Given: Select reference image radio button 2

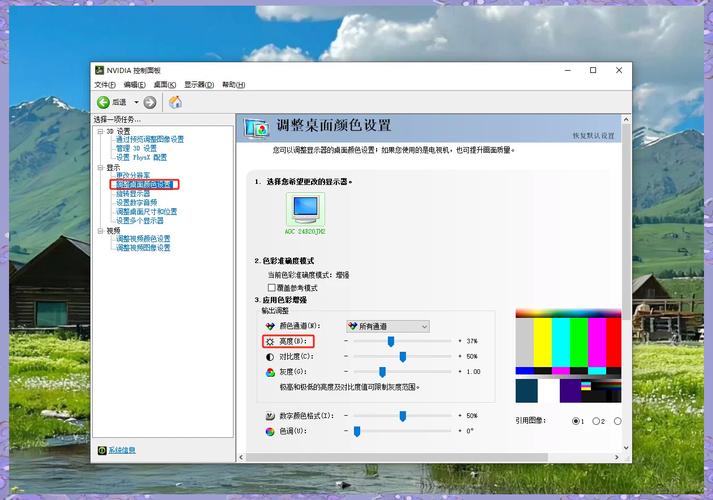Looking at the screenshot, I should pyautogui.click(x=596, y=421).
